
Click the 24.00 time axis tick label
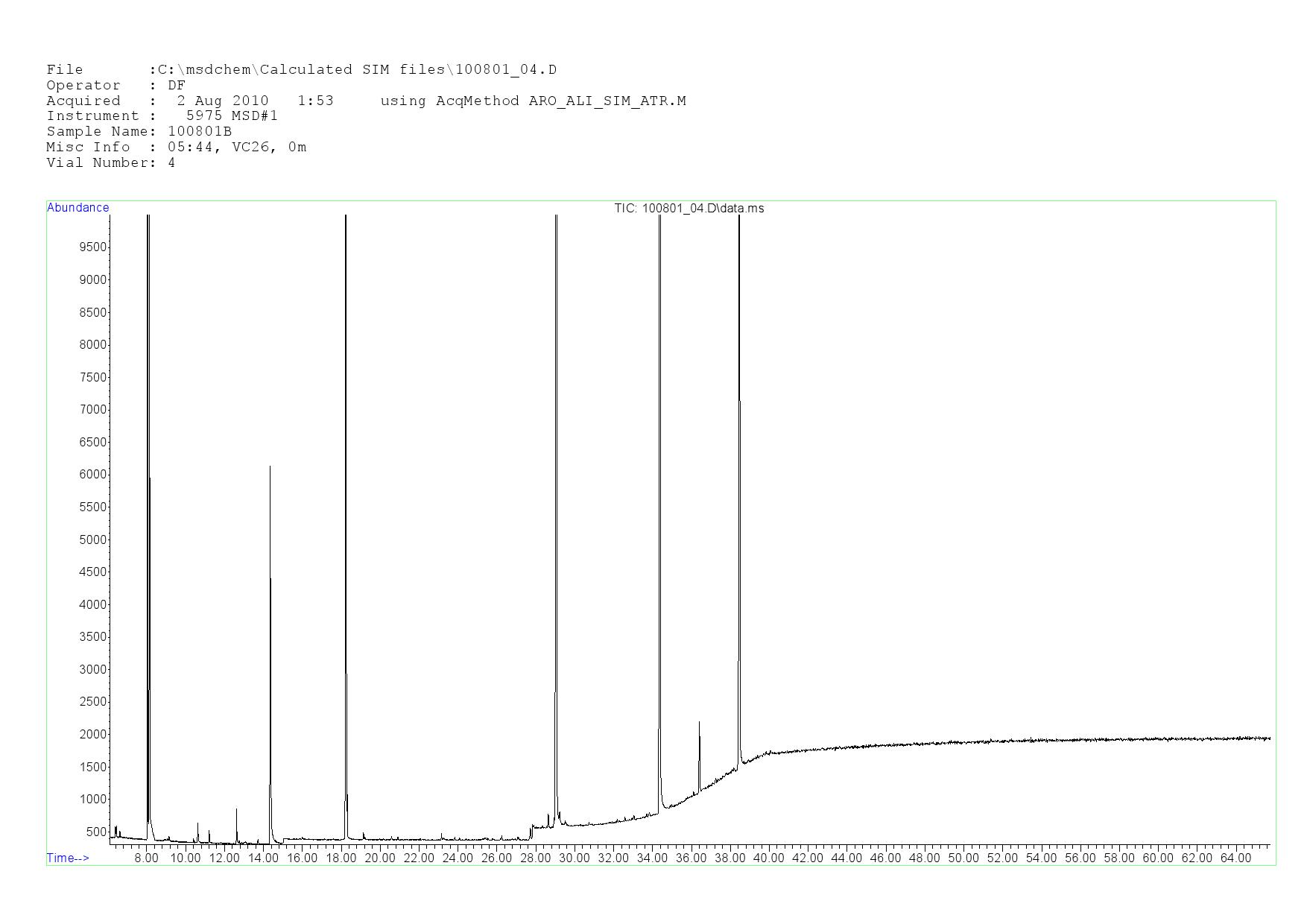pos(458,858)
